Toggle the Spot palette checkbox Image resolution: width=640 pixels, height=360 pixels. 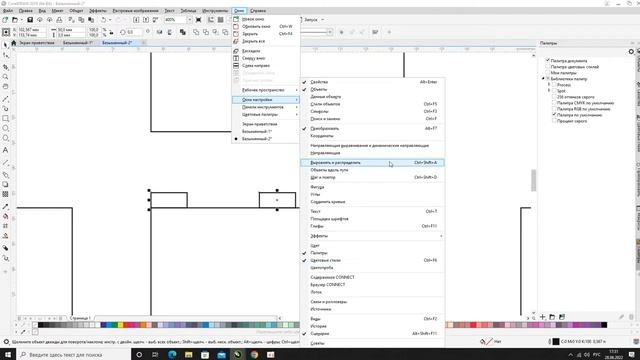(x=554, y=91)
